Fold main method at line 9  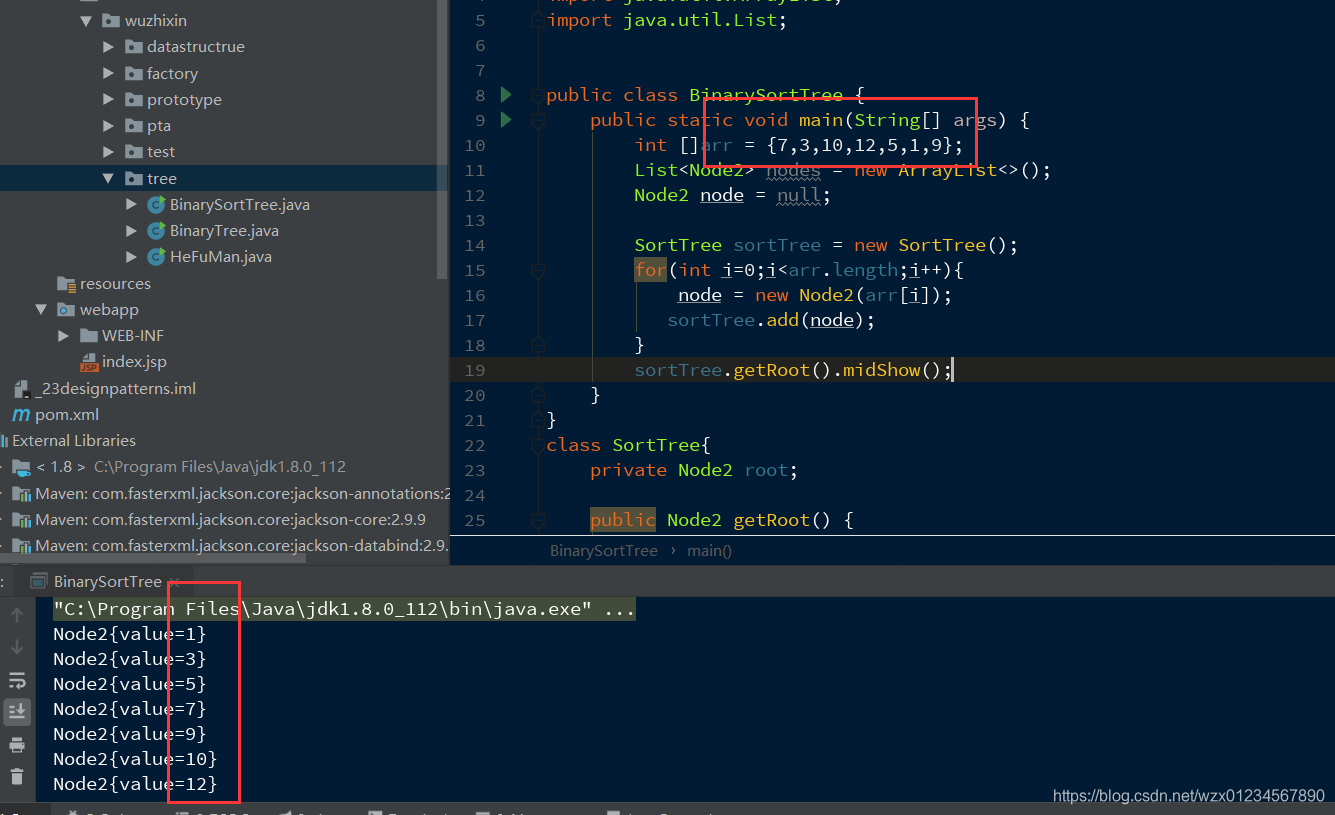(538, 121)
